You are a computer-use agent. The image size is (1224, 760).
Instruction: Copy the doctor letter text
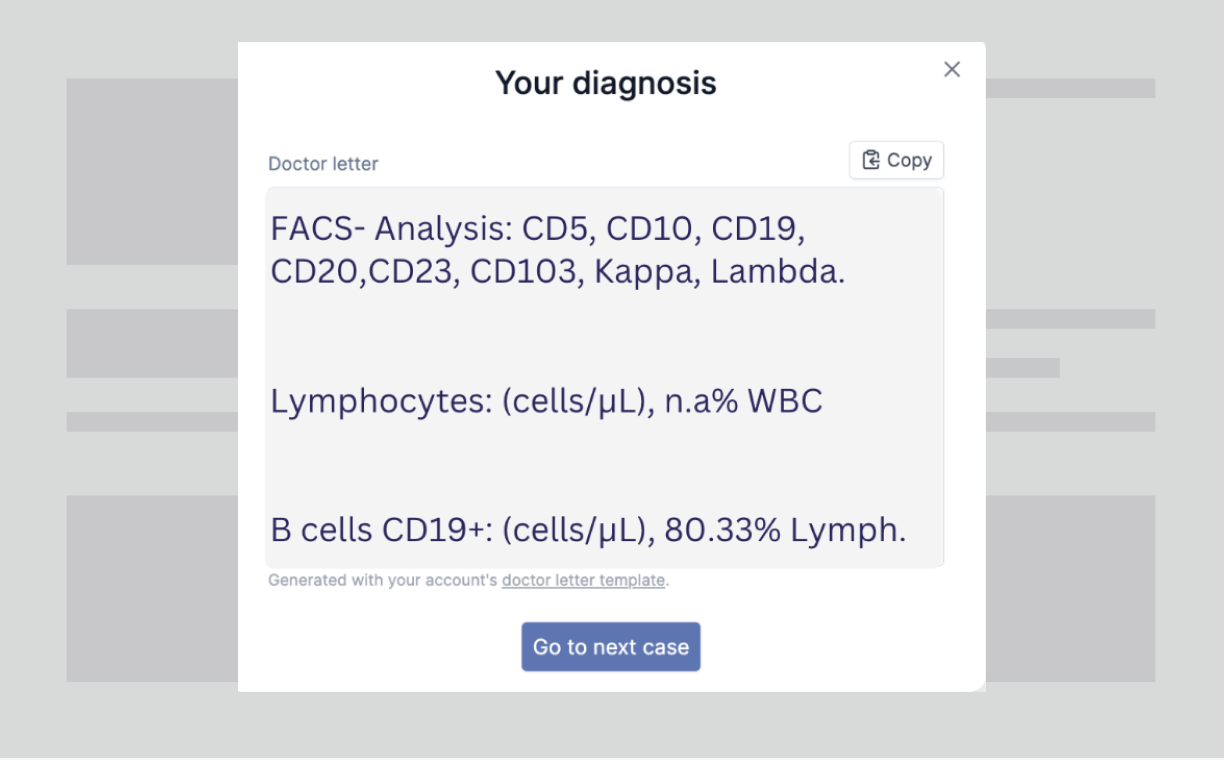pos(896,160)
